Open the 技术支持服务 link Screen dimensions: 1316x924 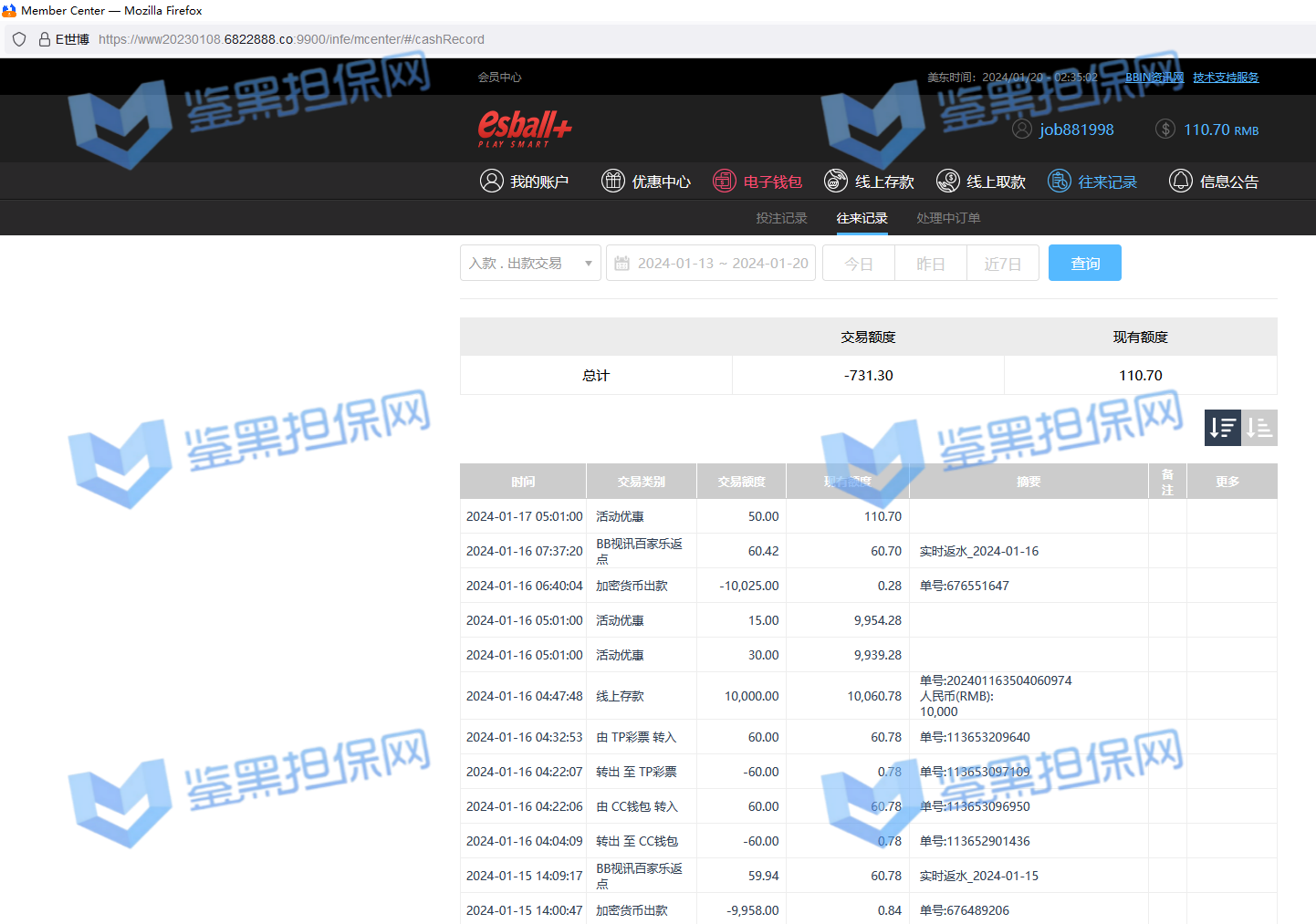tap(1225, 78)
